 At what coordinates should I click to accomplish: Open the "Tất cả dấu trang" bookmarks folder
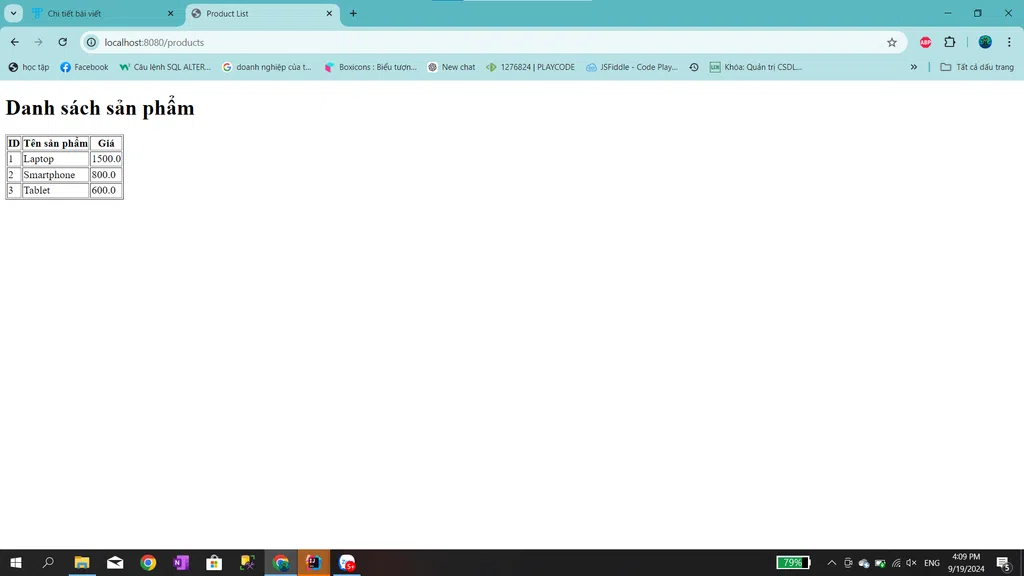click(977, 67)
